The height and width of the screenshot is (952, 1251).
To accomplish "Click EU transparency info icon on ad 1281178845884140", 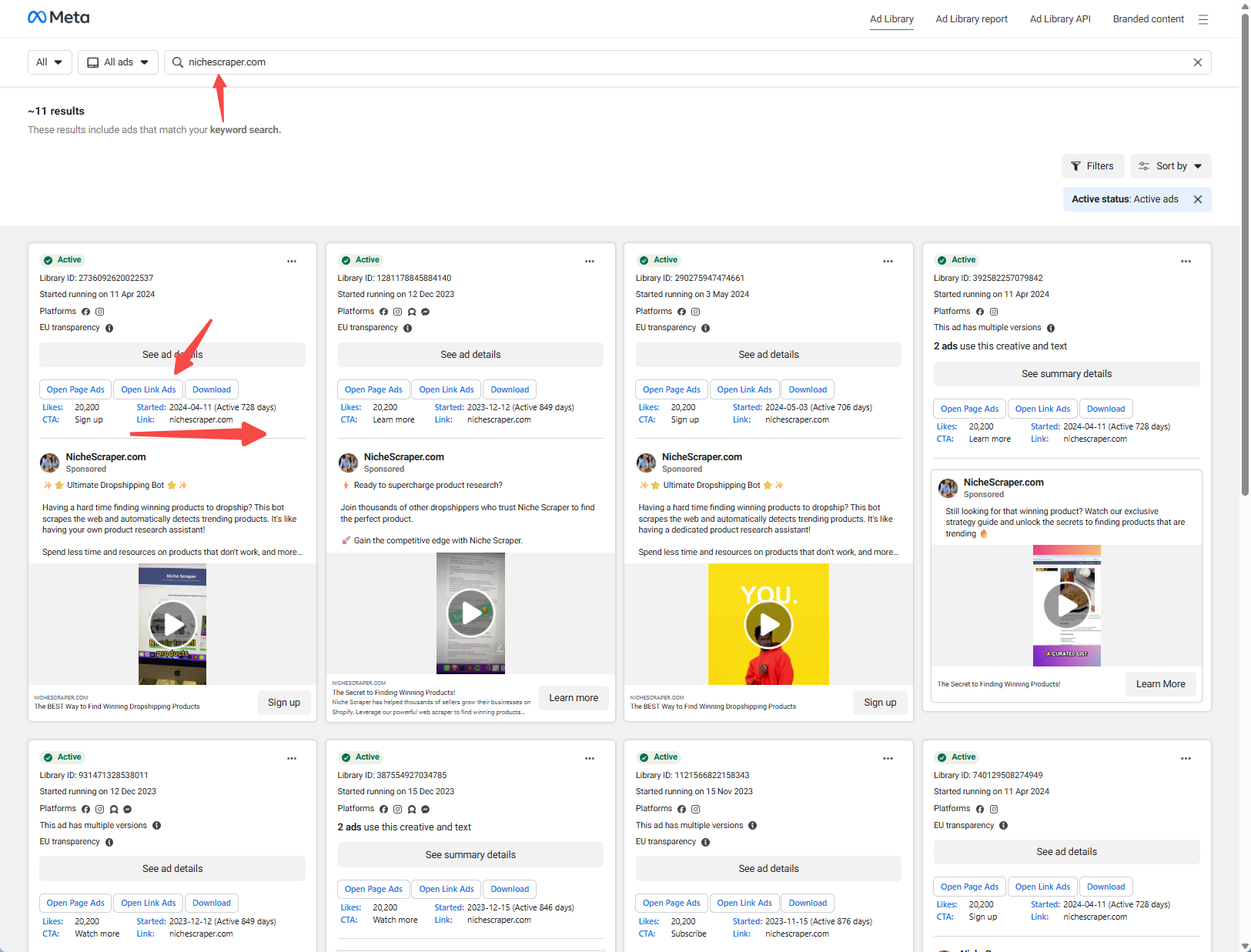I will [407, 329].
